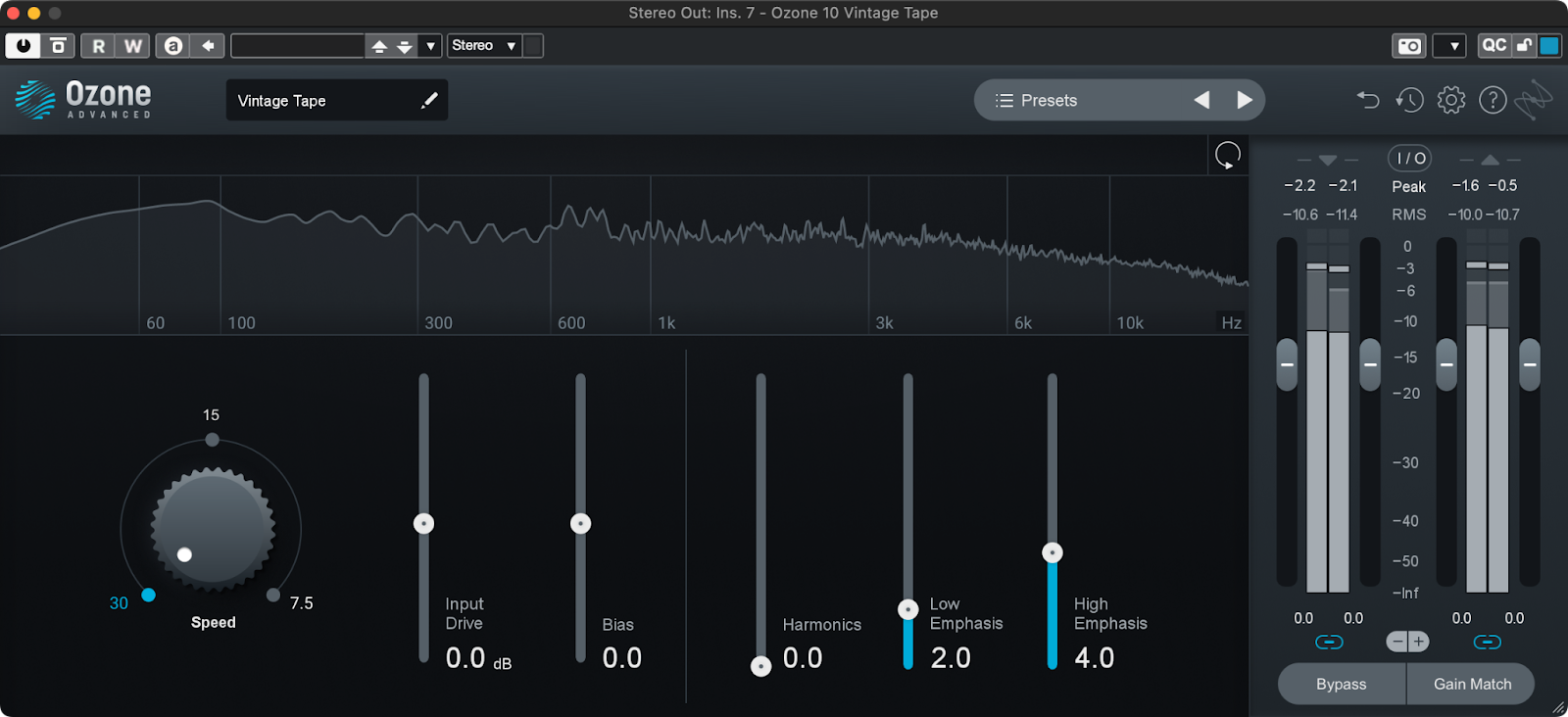The image size is (1568, 717).
Task: Click the output peak up-arrow indicator
Action: tap(1491, 160)
